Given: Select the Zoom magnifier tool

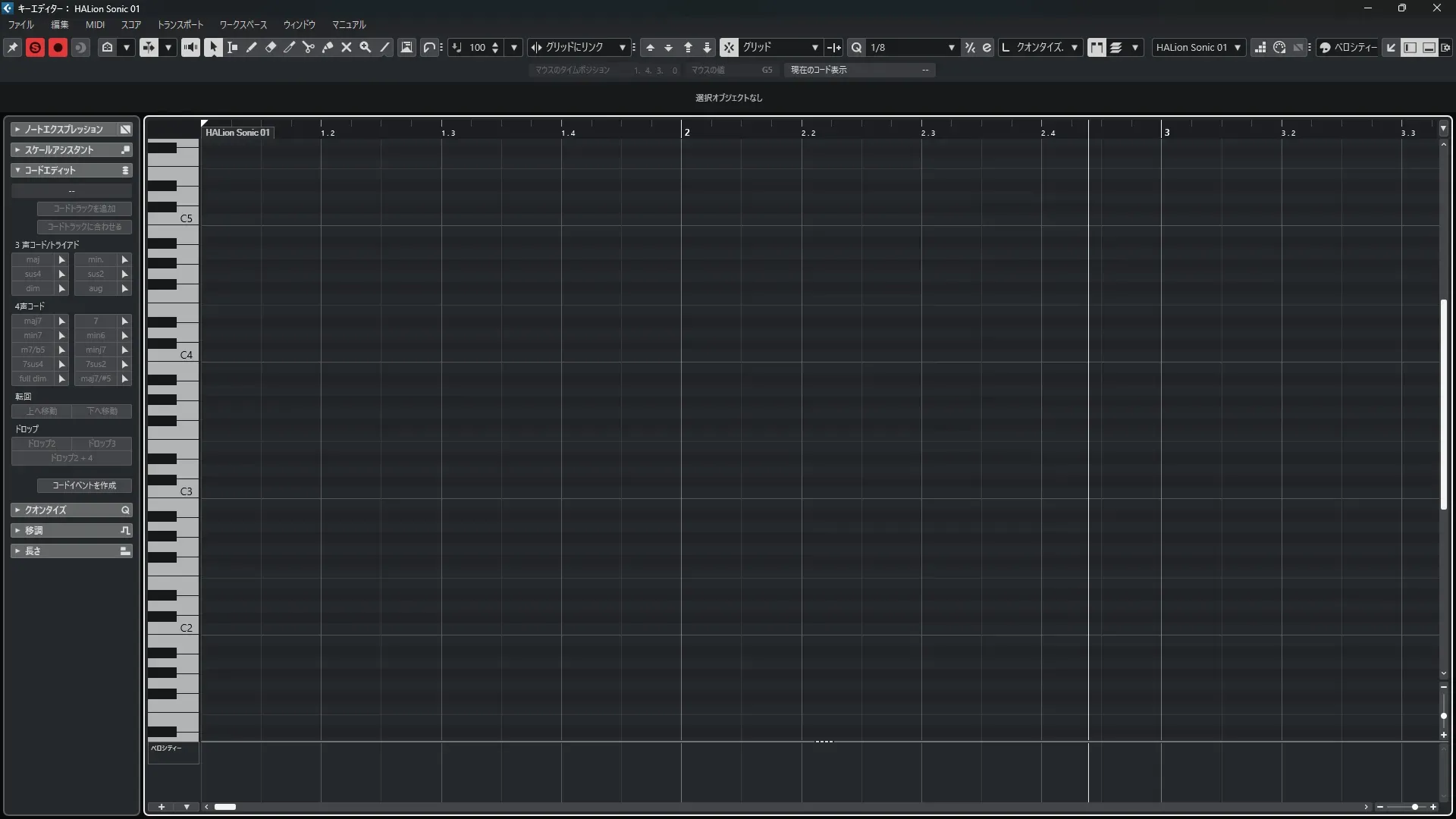Looking at the screenshot, I should [x=366, y=47].
